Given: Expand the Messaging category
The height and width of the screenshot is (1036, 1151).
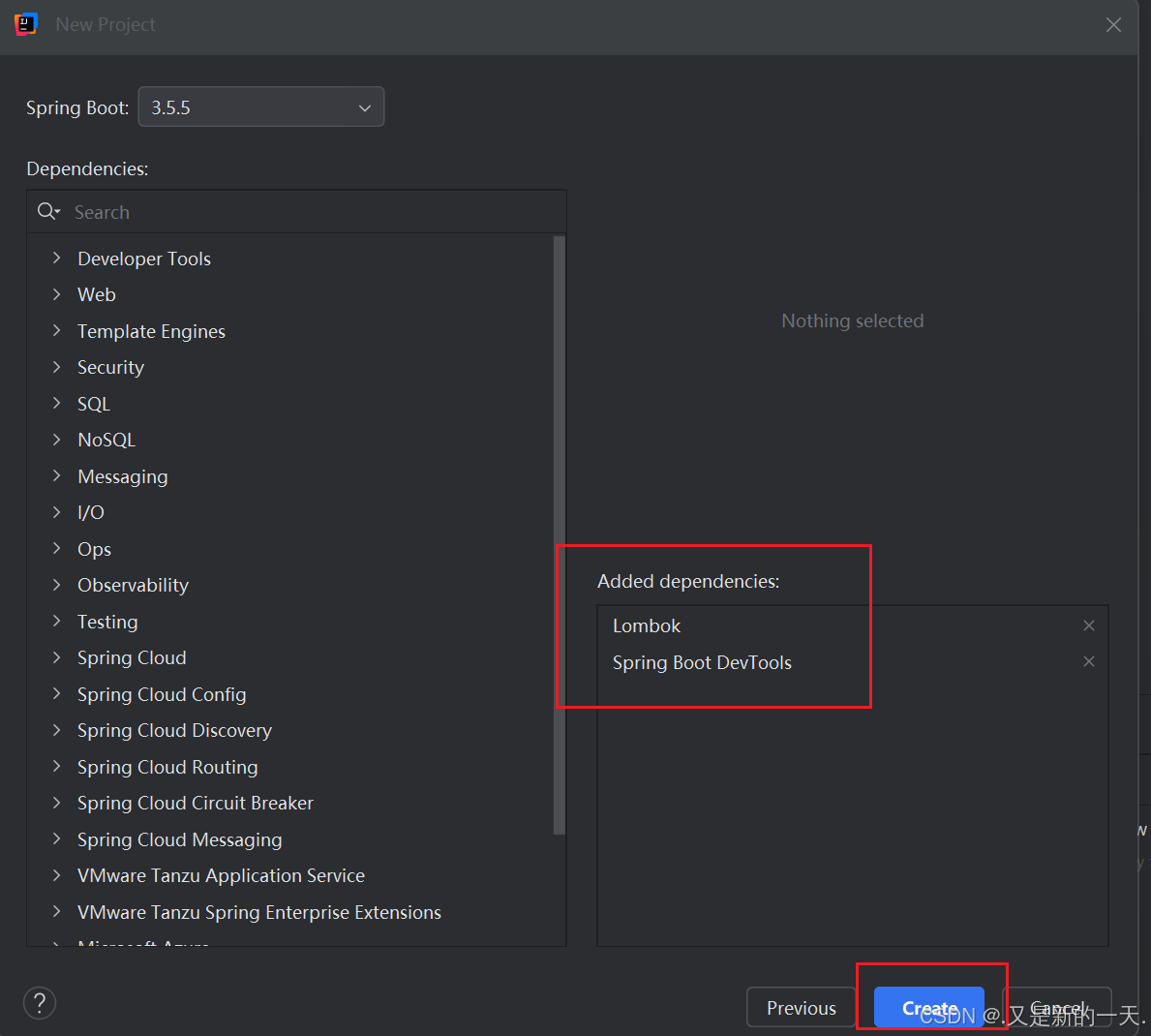Looking at the screenshot, I should (x=56, y=476).
